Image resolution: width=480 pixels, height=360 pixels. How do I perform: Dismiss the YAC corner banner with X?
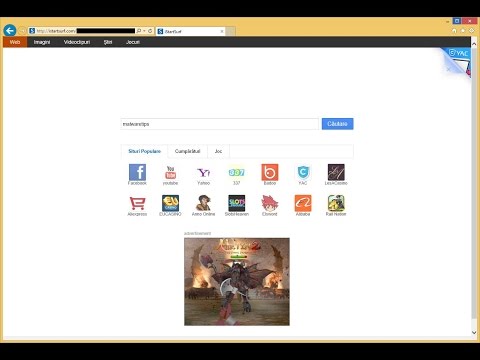448,69
